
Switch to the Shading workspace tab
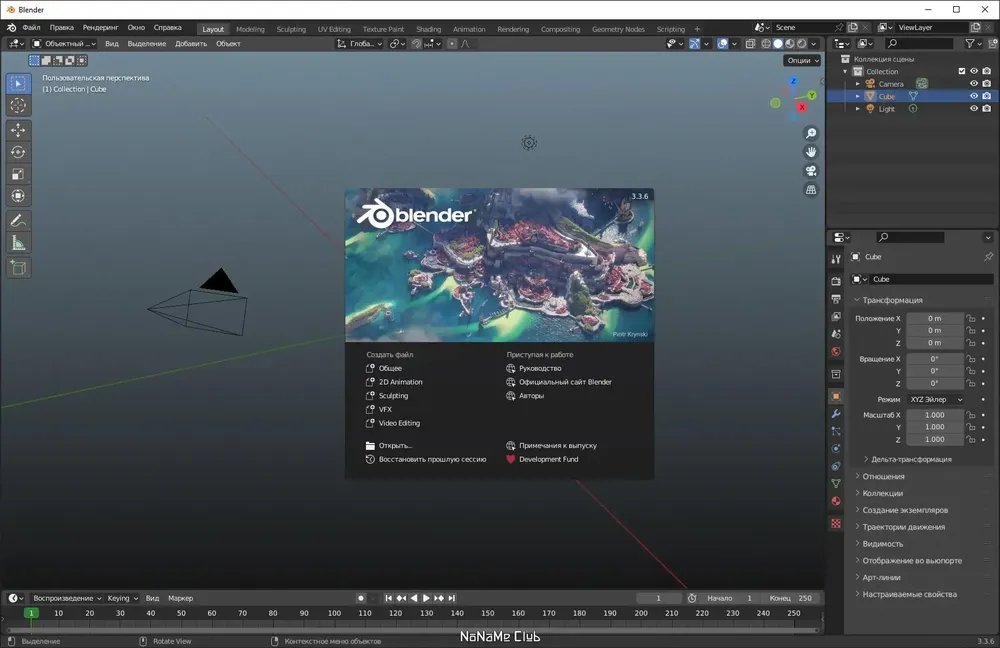tap(429, 29)
